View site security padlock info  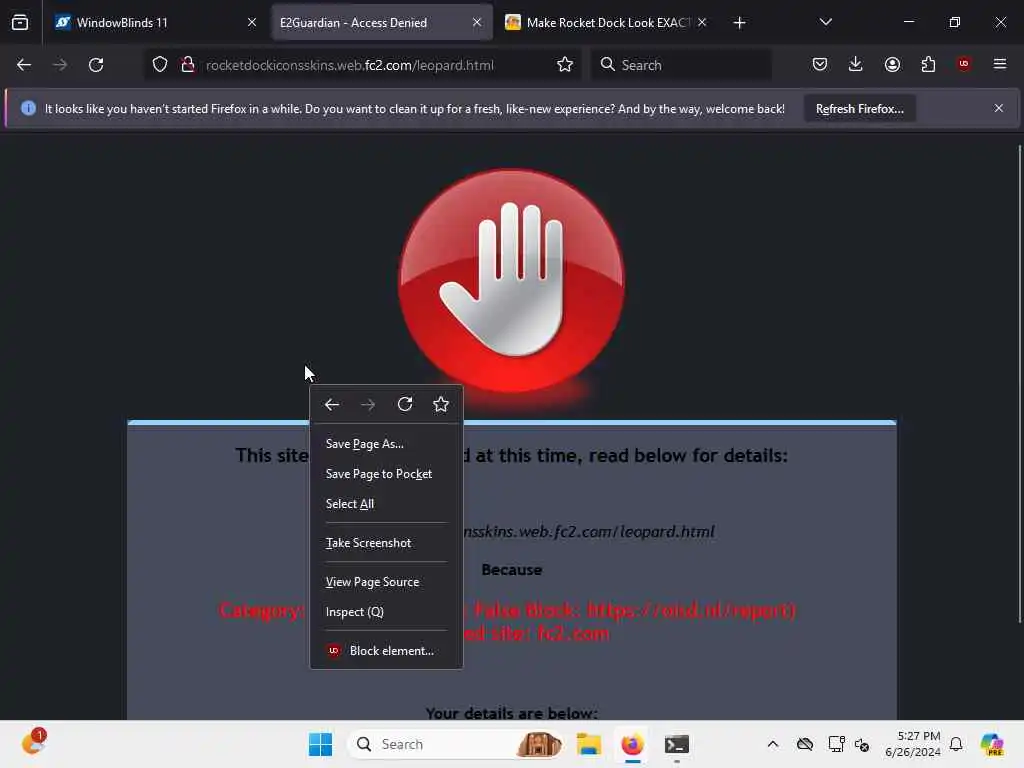tap(188, 65)
